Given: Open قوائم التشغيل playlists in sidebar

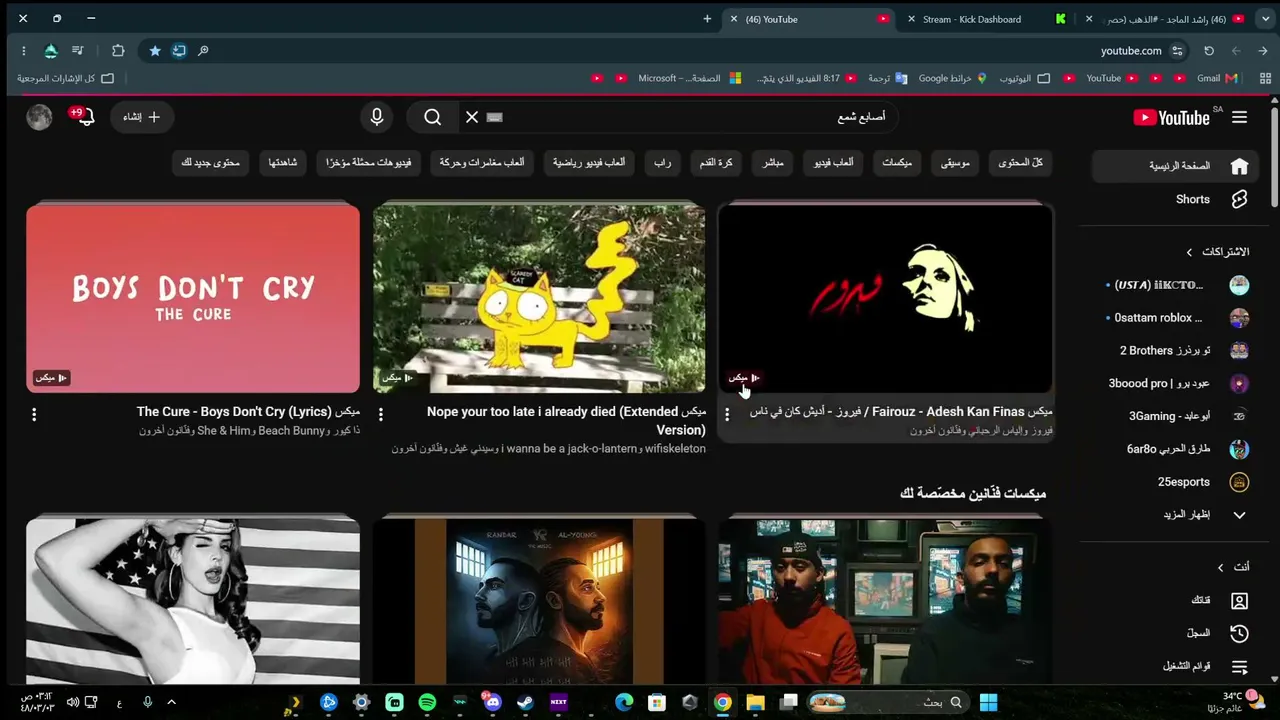Looking at the screenshot, I should 1175,666.
